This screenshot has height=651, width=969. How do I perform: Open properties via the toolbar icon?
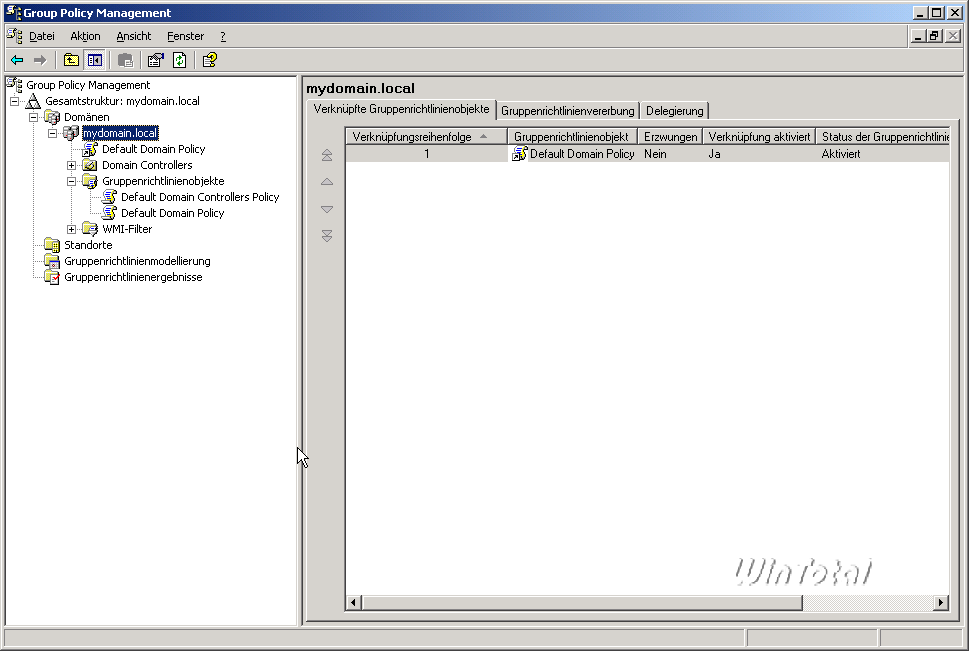pos(155,60)
